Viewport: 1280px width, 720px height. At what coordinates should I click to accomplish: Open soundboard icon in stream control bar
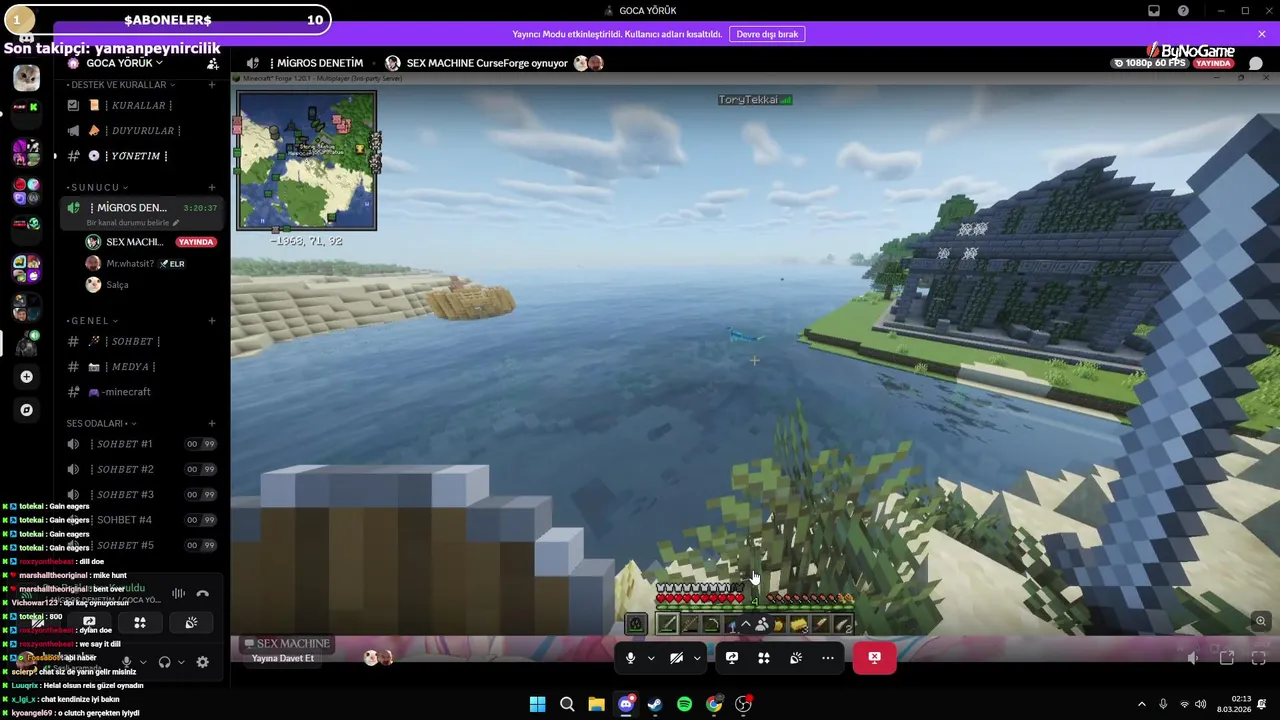click(x=796, y=658)
